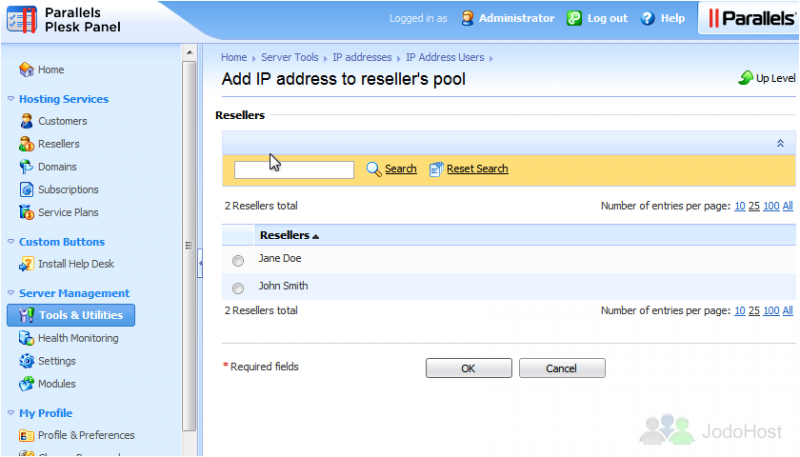Collapse the sidebar using the splitter handle
Image resolution: width=800 pixels, height=457 pixels.
coord(200,263)
